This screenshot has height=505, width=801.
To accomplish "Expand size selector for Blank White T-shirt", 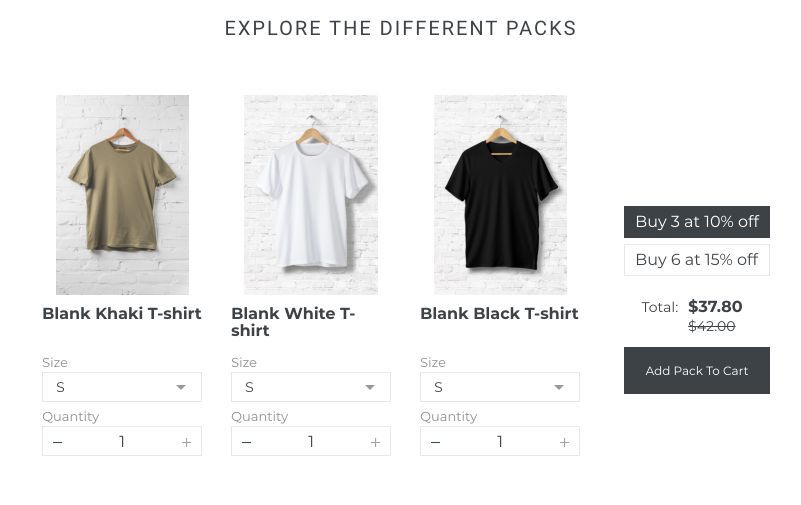I will [310, 387].
